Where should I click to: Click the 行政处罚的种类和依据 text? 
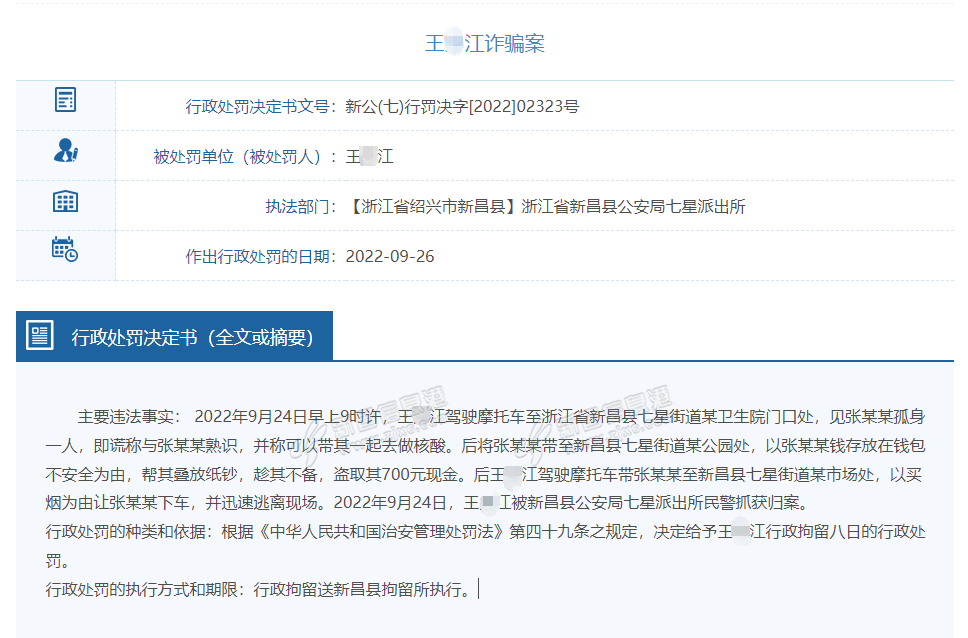coord(129,531)
